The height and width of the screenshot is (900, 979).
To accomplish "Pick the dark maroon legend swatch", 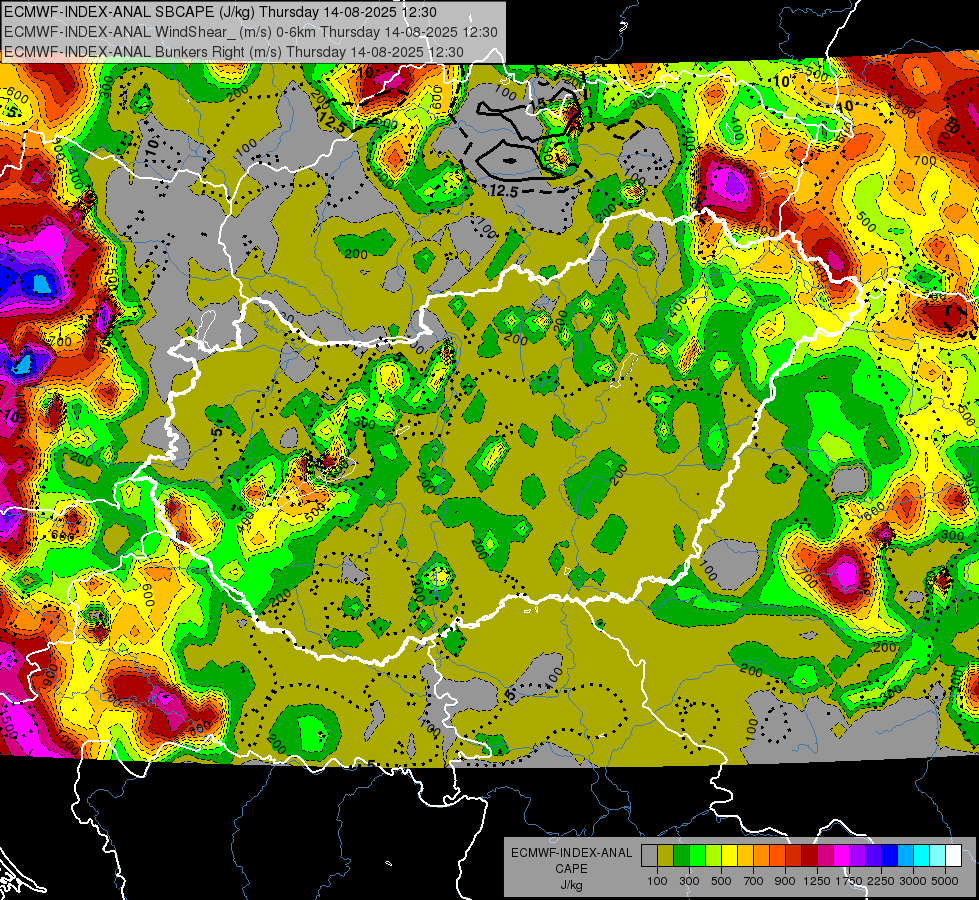I will coord(810,856).
